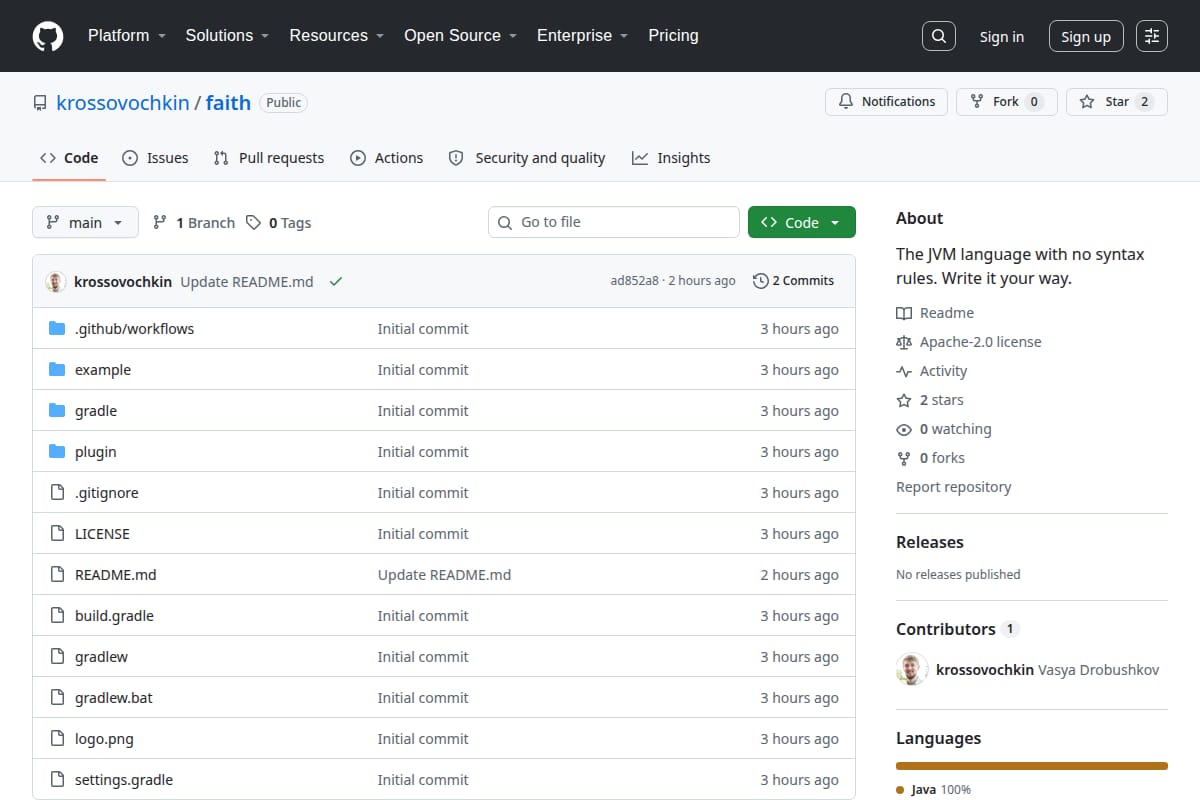Click the Sign up button

click(x=1086, y=37)
